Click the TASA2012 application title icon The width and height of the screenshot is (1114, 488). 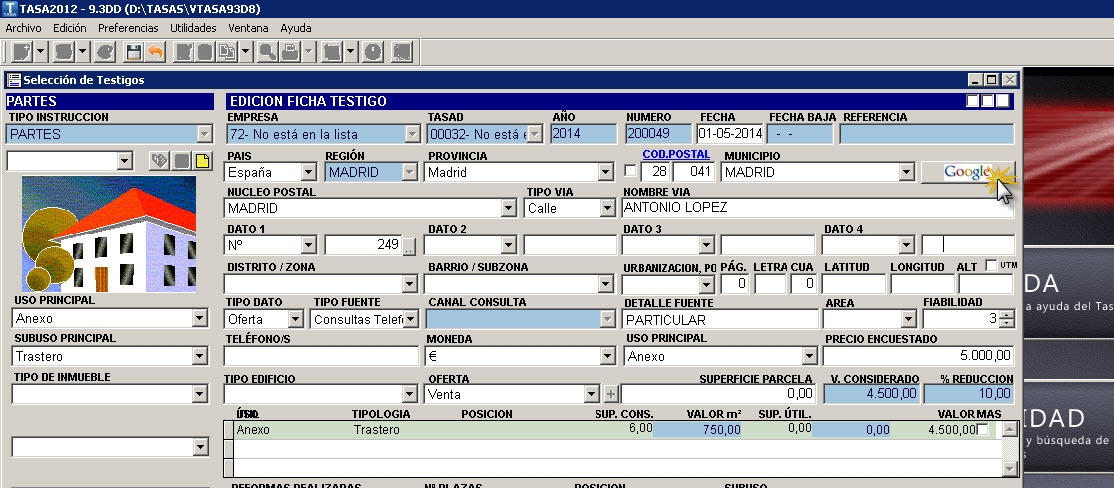pyautogui.click(x=9, y=9)
